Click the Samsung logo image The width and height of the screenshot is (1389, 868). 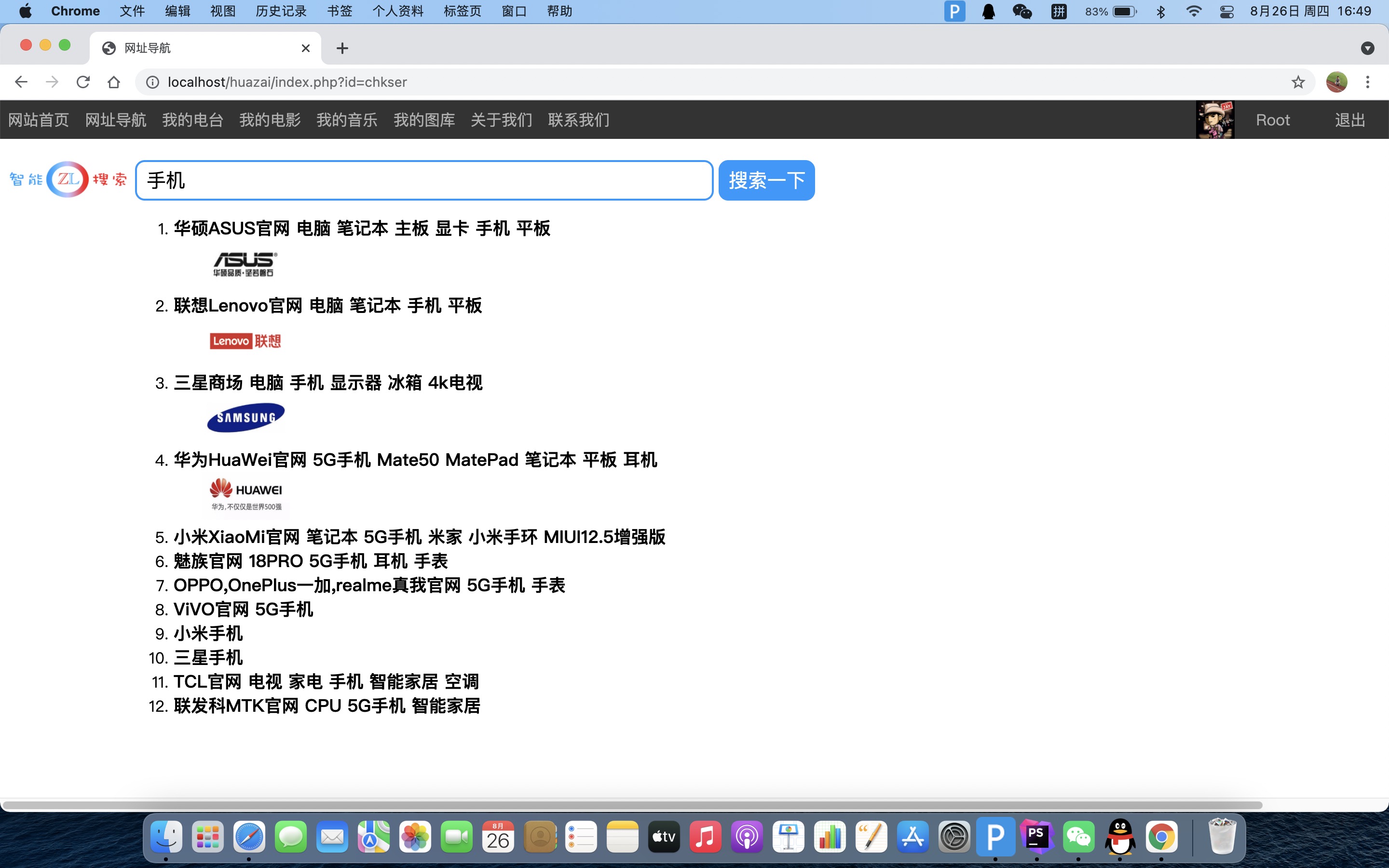245,417
